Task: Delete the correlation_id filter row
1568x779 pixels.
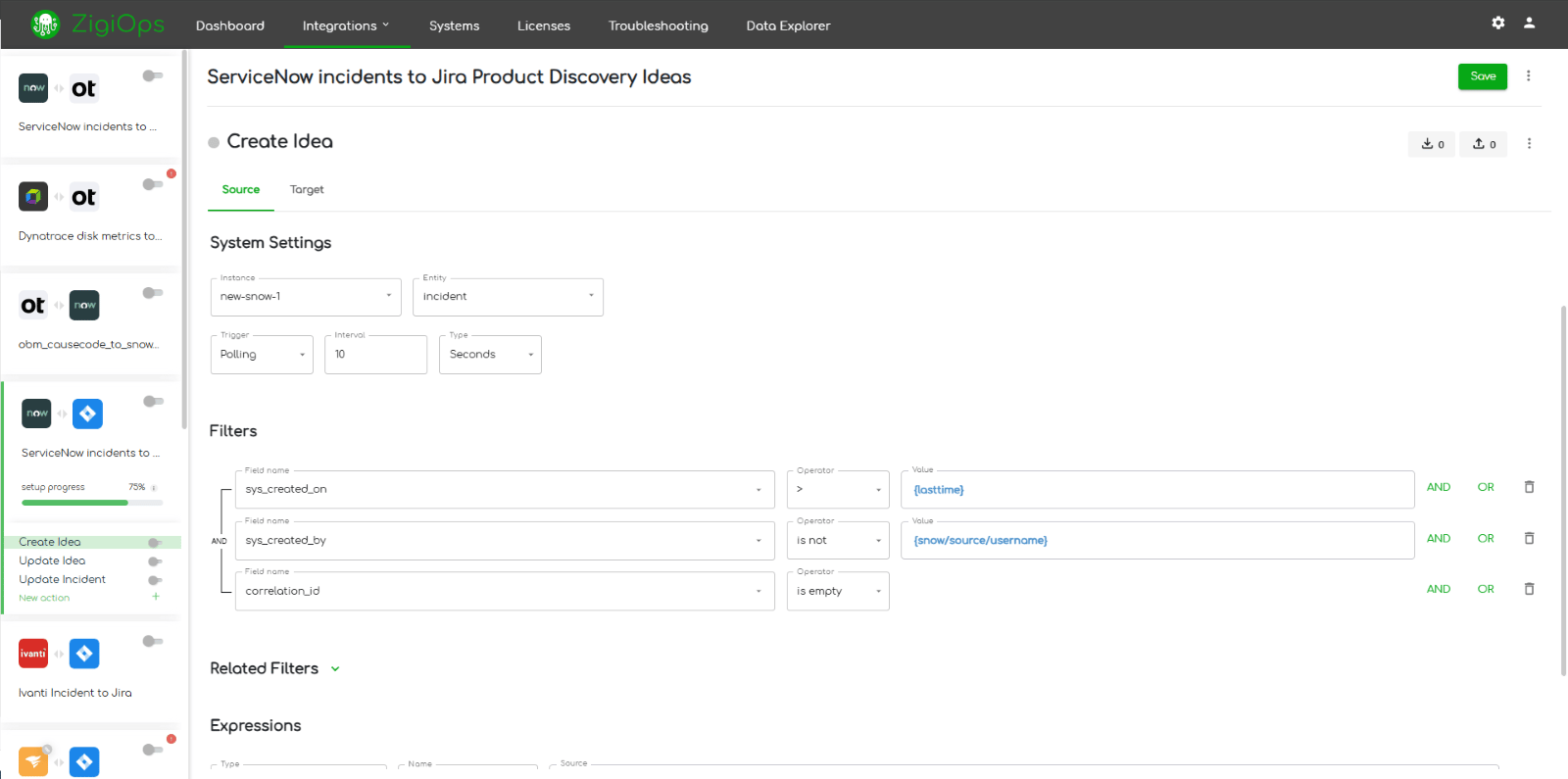Action: tap(1529, 589)
